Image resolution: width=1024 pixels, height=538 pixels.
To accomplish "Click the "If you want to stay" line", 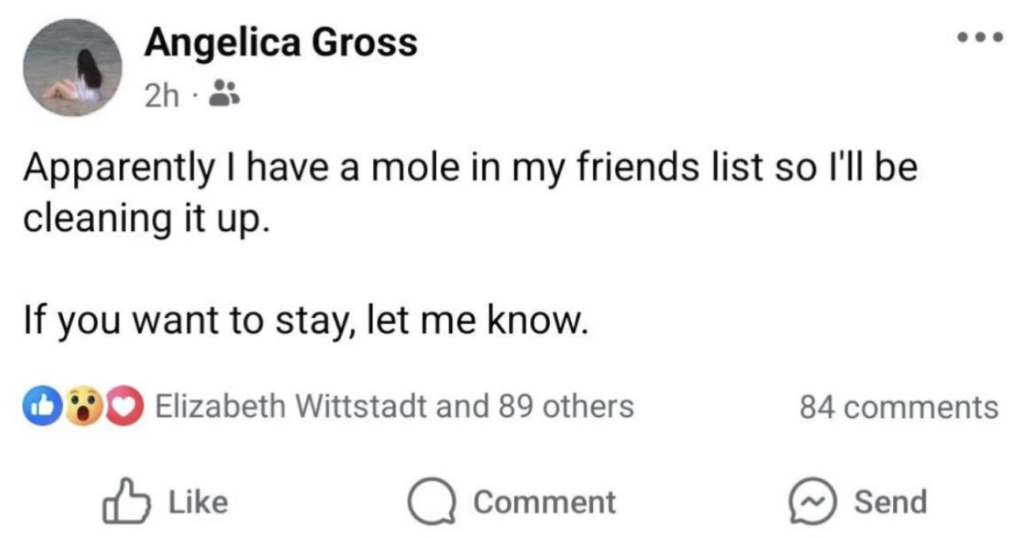I will coord(302,321).
